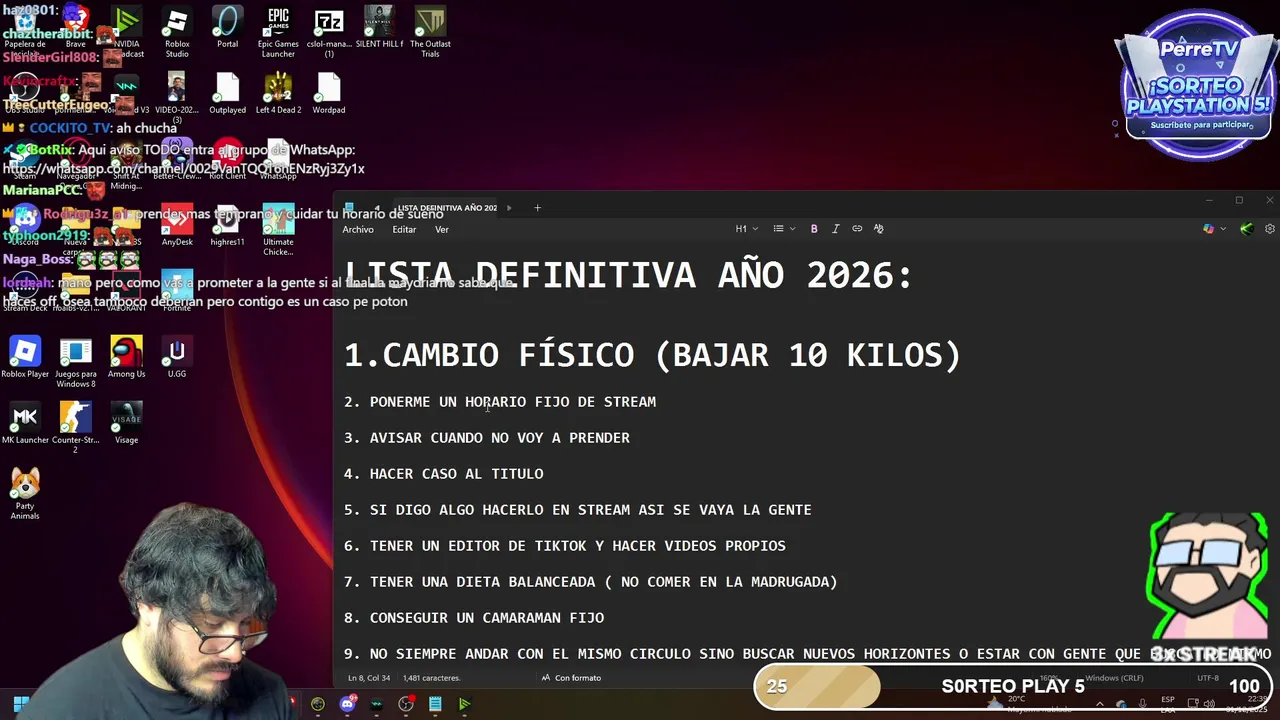Launch Counter-Strike 2 desktop icon
This screenshot has width=1280, height=720.
click(x=76, y=428)
